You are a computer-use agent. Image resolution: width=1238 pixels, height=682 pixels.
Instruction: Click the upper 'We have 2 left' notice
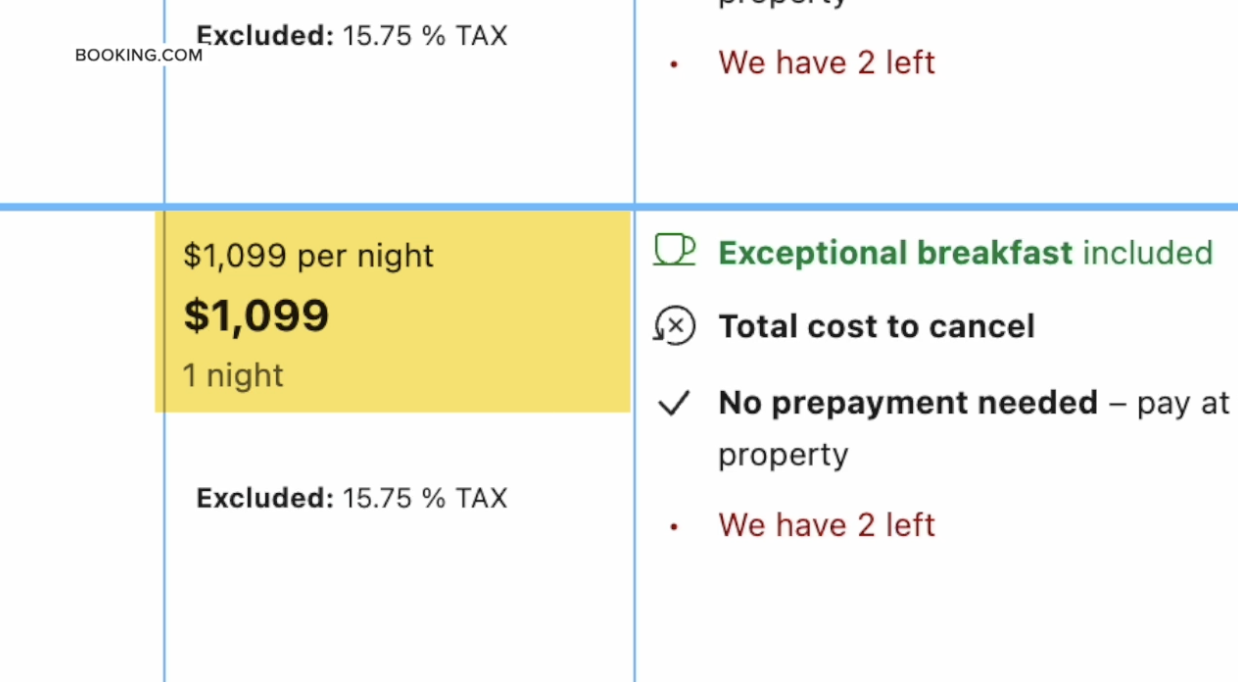[826, 63]
